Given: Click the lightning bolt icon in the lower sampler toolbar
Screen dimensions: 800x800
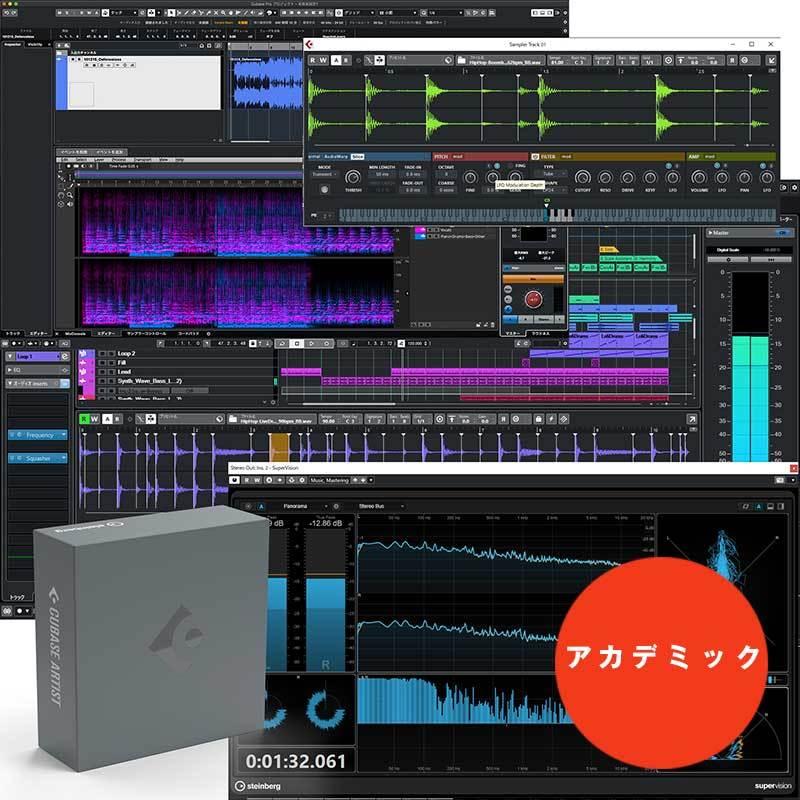Looking at the screenshot, I should coord(551,419).
